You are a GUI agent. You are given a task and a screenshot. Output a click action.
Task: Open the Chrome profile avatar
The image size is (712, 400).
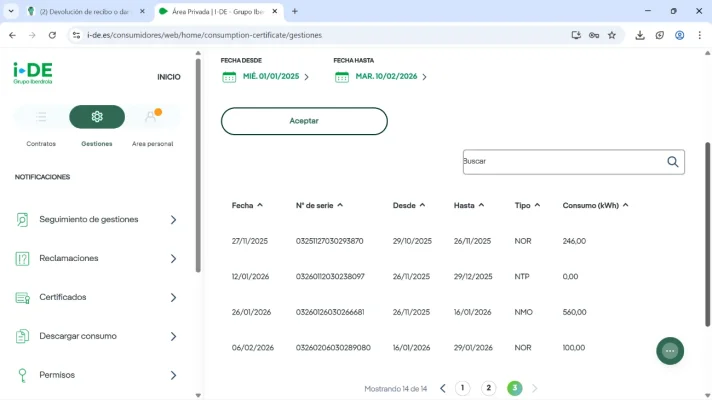point(679,35)
